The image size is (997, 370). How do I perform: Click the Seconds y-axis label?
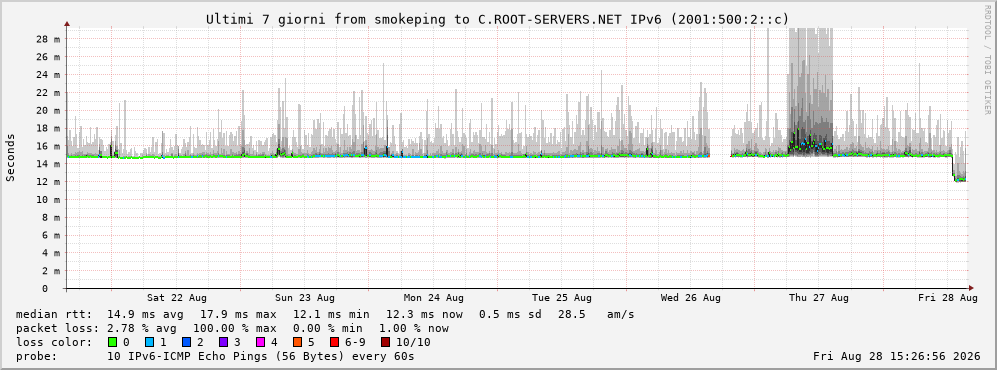[10, 157]
